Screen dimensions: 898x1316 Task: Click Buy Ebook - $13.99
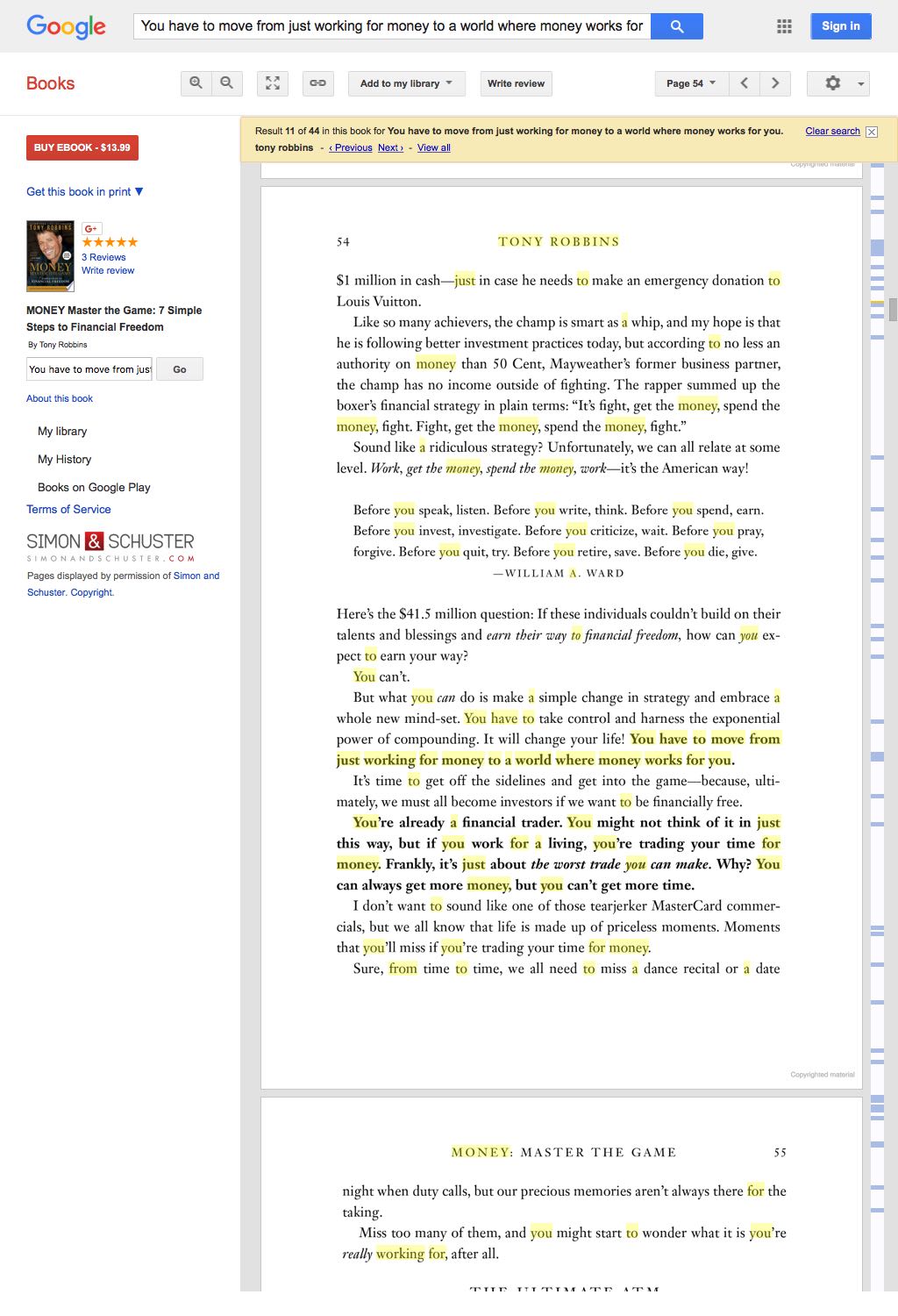pyautogui.click(x=82, y=147)
